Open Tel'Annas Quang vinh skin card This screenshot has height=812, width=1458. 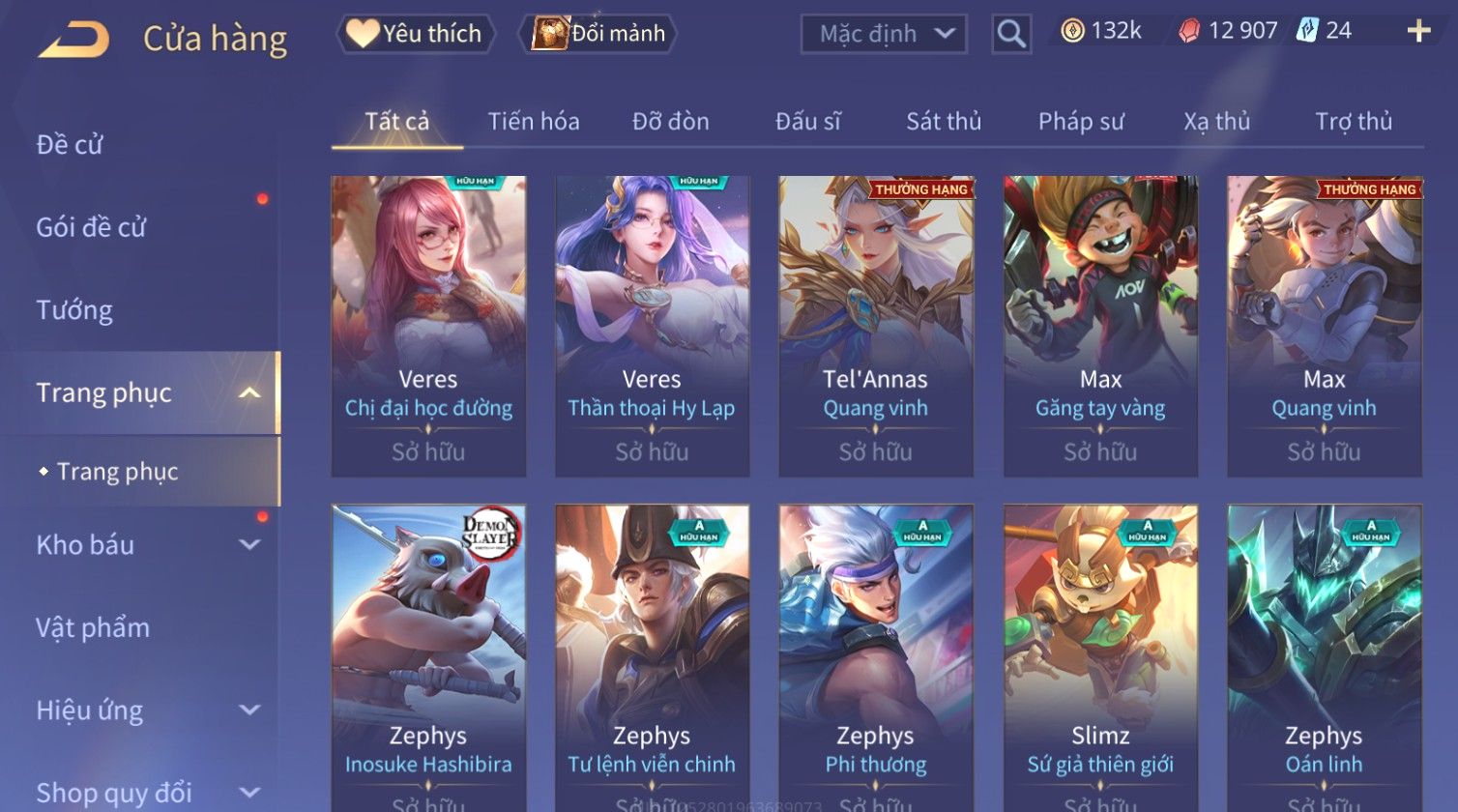pyautogui.click(x=876, y=326)
